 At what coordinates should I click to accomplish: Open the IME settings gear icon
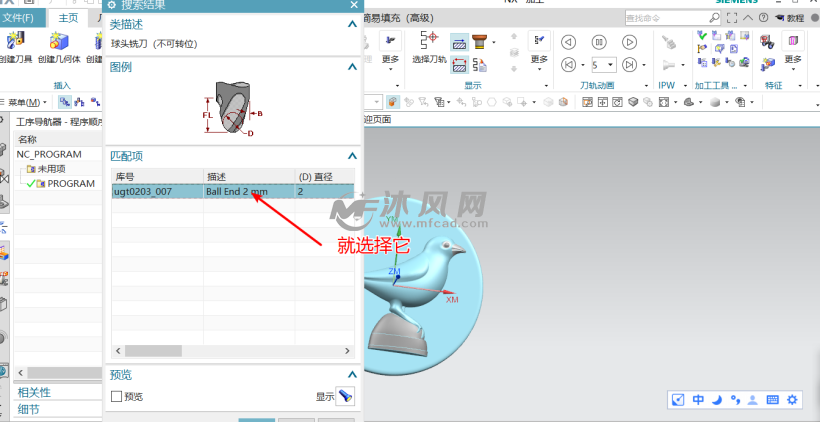click(x=792, y=400)
